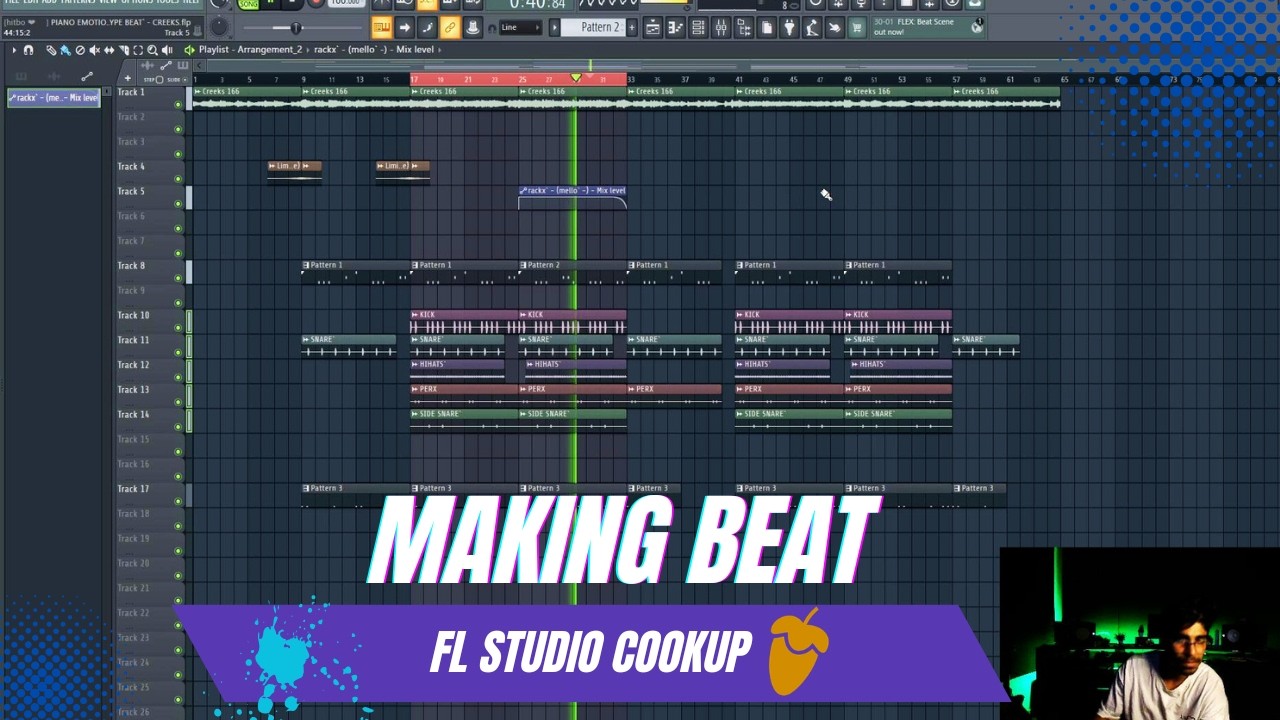Click the automation clip filter icon in picker
The image size is (1280, 720).
(87, 77)
